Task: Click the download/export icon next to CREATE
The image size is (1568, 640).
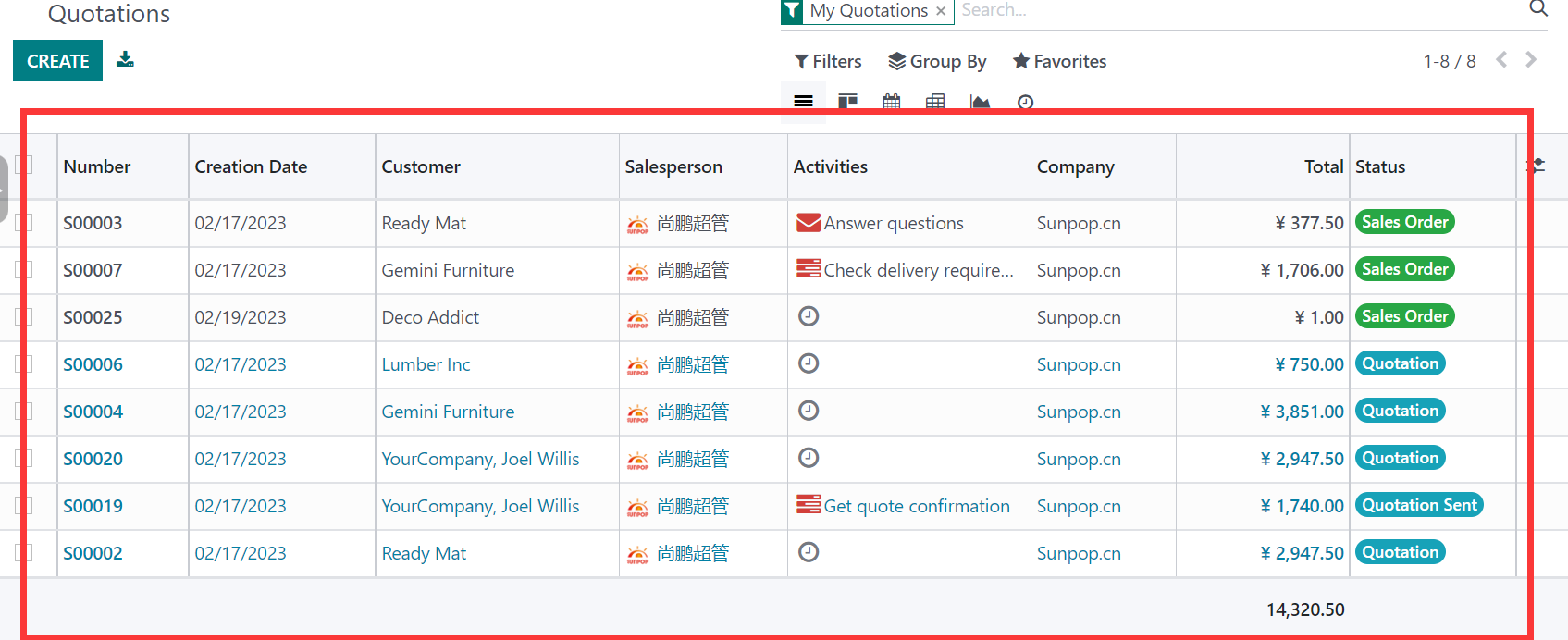Action: [125, 60]
